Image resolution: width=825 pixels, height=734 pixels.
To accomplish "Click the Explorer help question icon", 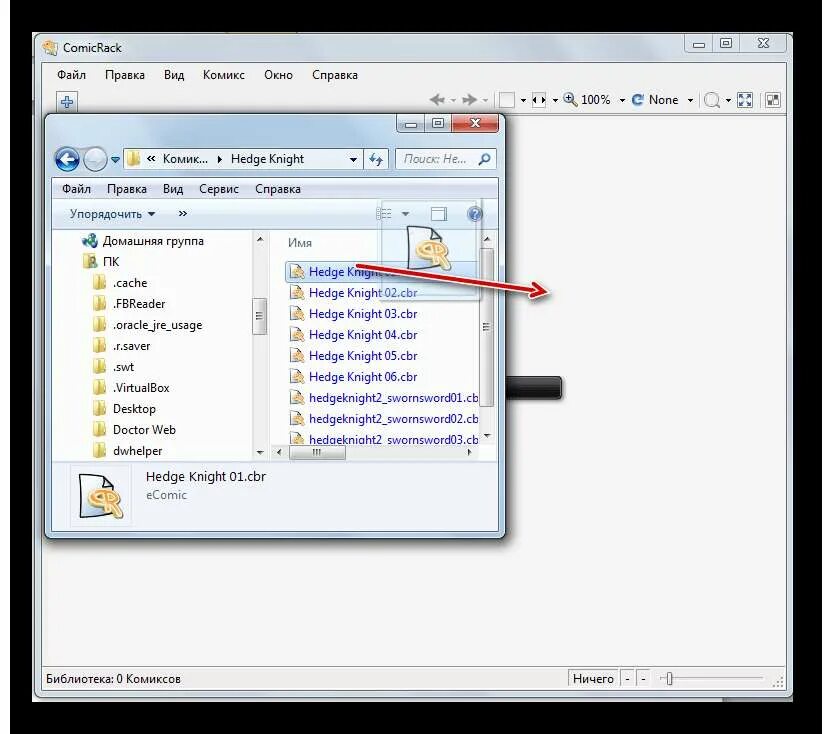I will 475,214.
